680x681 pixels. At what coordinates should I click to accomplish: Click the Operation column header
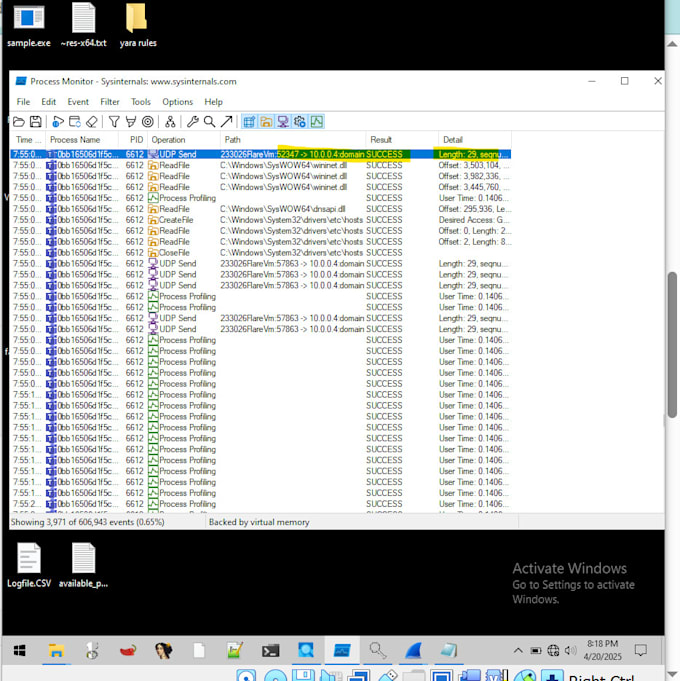[184, 140]
